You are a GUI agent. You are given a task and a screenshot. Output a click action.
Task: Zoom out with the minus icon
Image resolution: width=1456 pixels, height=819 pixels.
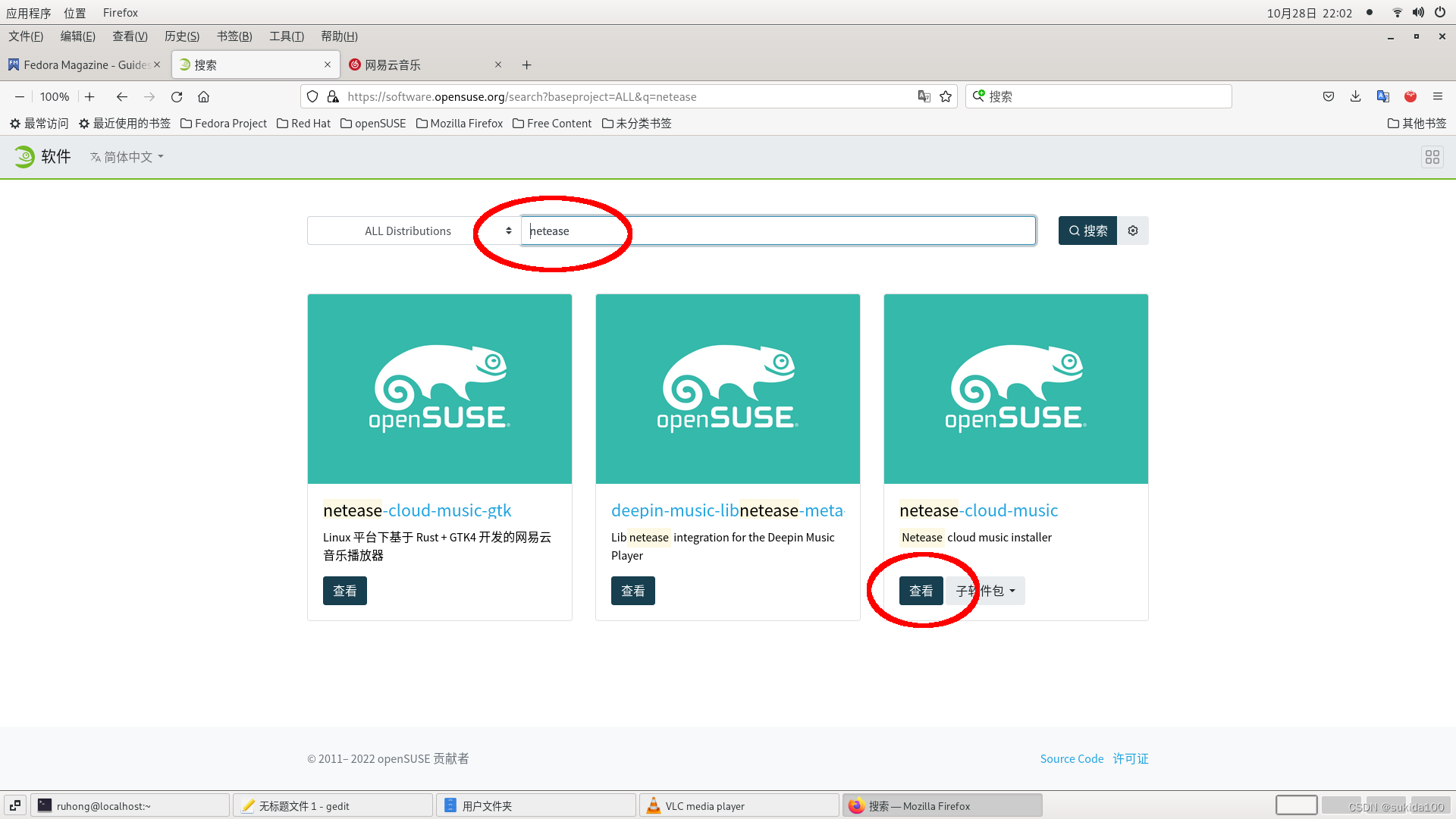tap(20, 96)
